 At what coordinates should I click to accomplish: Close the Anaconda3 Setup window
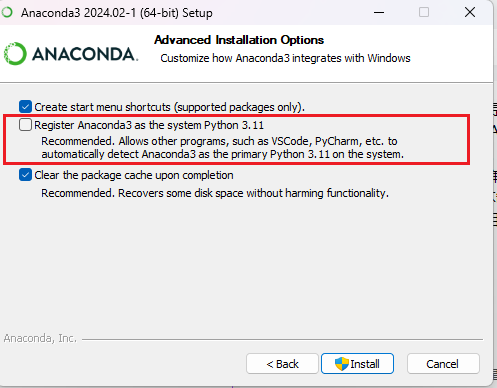click(470, 13)
